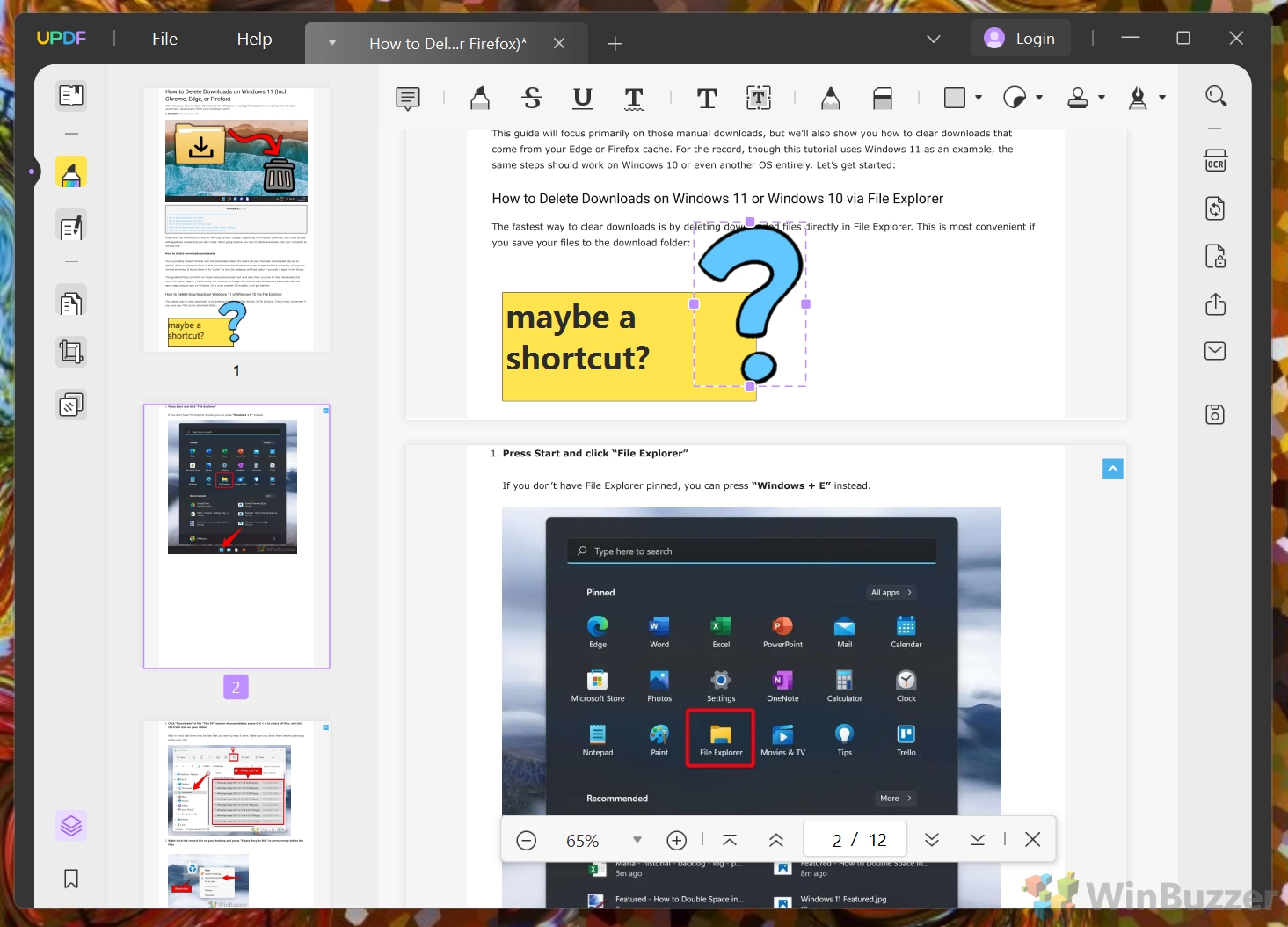Select the Sticker tool
The width and height of the screenshot is (1288, 927).
pos(1015,98)
